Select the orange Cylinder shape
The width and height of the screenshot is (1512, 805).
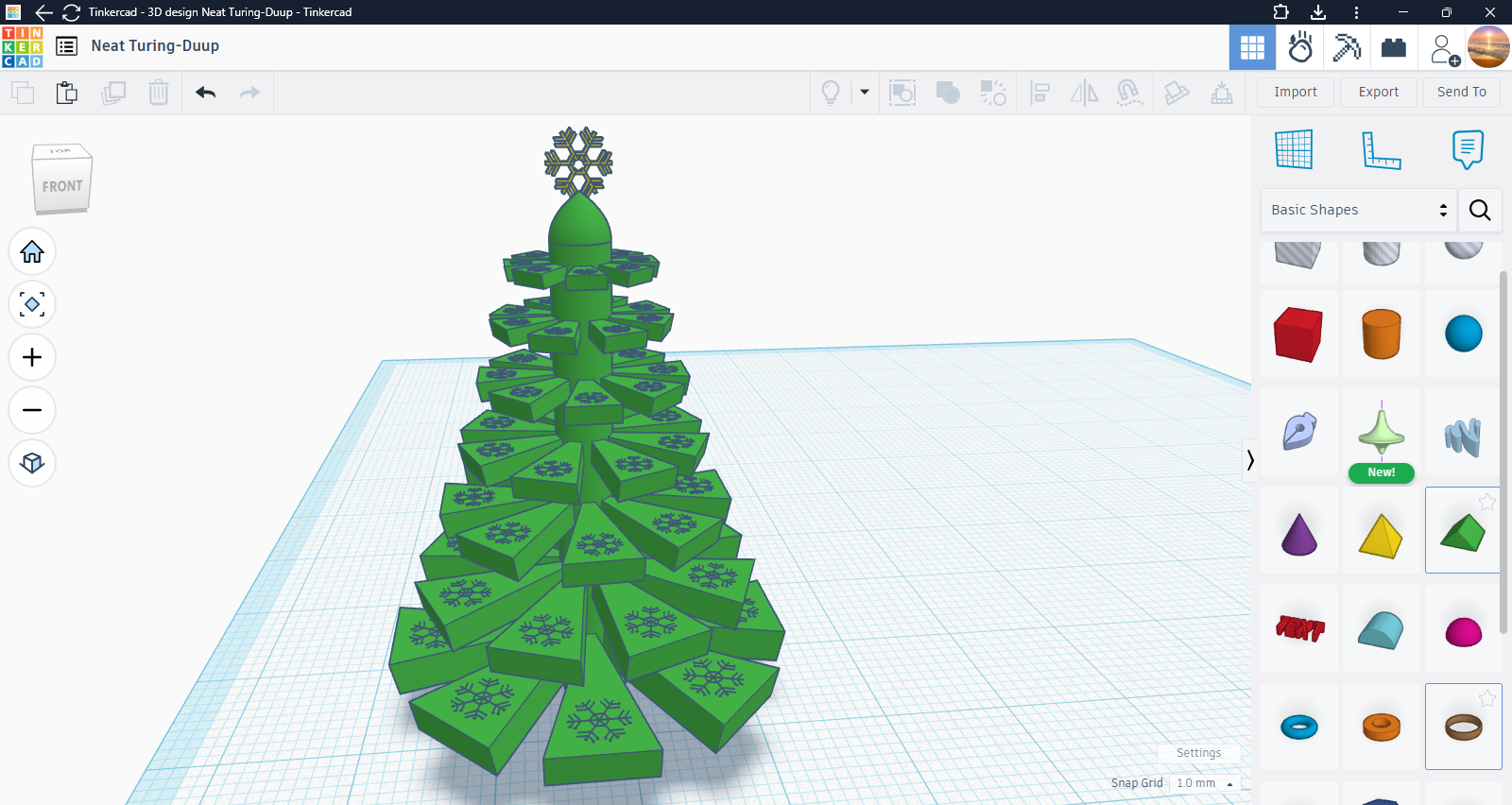[x=1382, y=334]
